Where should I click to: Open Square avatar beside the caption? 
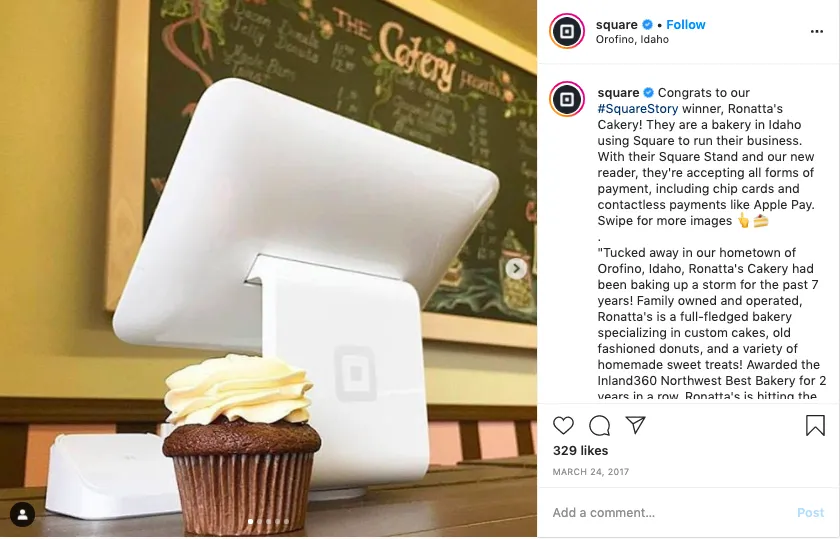tap(567, 99)
